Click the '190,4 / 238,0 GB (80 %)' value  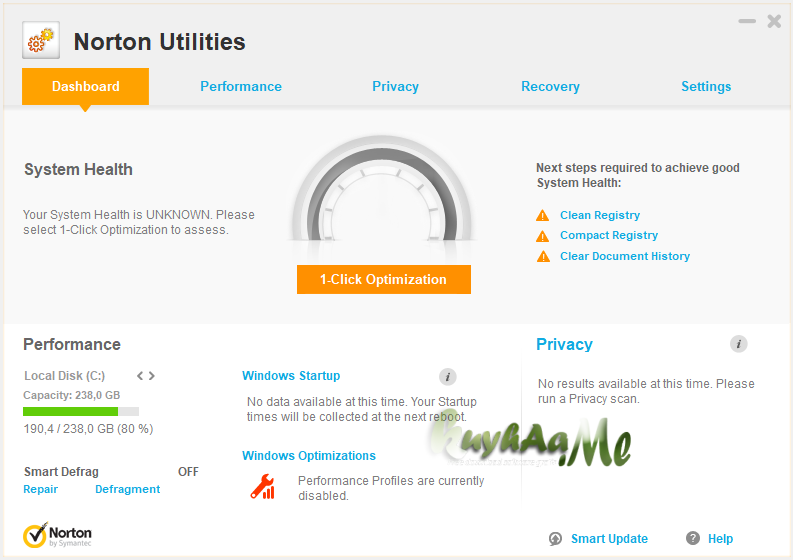pos(88,429)
